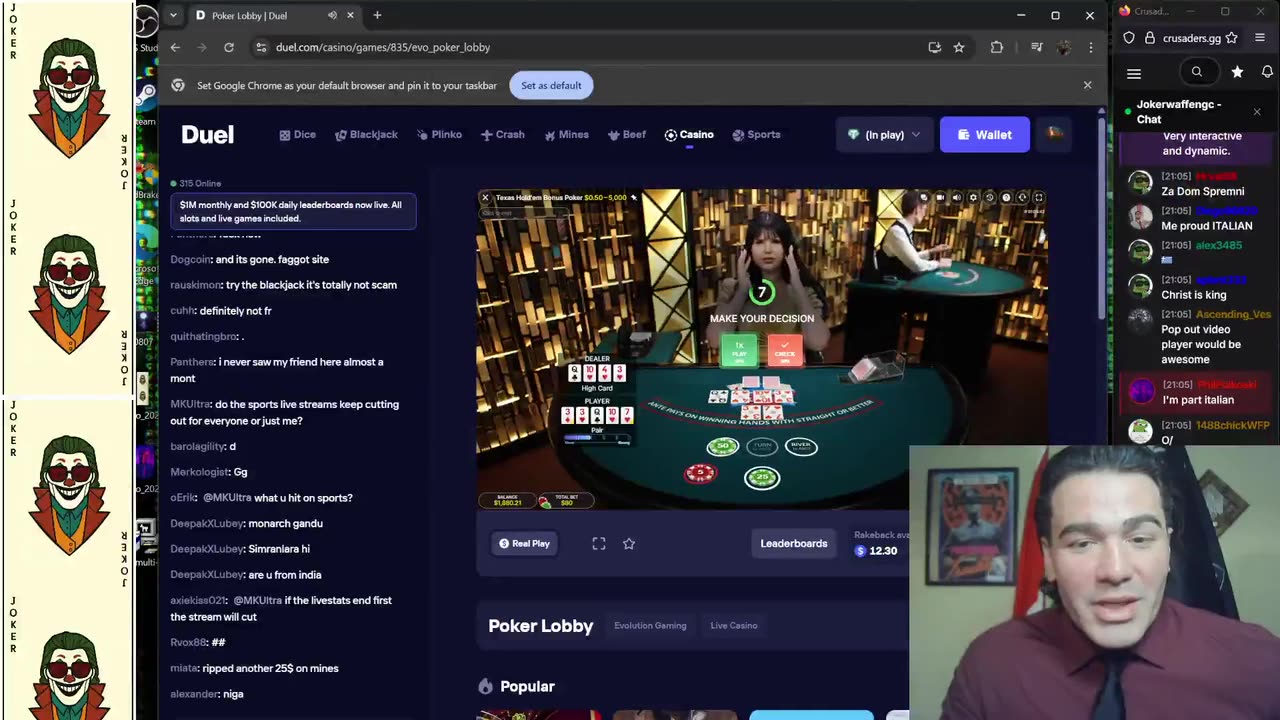Open the user avatar next to Wallet
Viewport: 1280px width, 720px height.
tap(1055, 133)
